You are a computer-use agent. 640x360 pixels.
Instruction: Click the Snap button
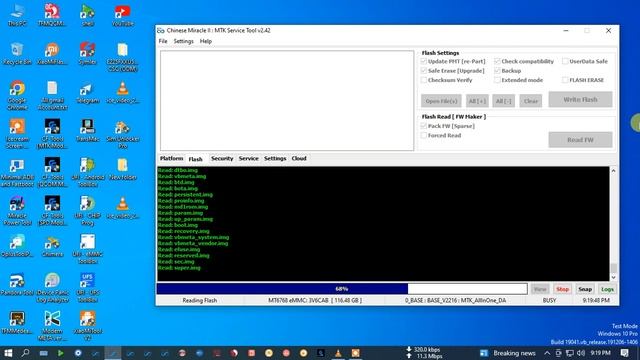[585, 289]
